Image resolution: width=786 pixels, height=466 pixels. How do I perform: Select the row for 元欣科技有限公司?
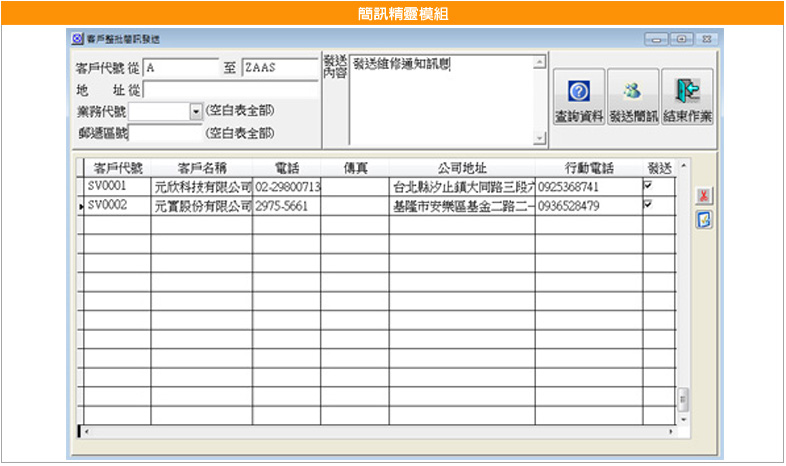(201, 187)
